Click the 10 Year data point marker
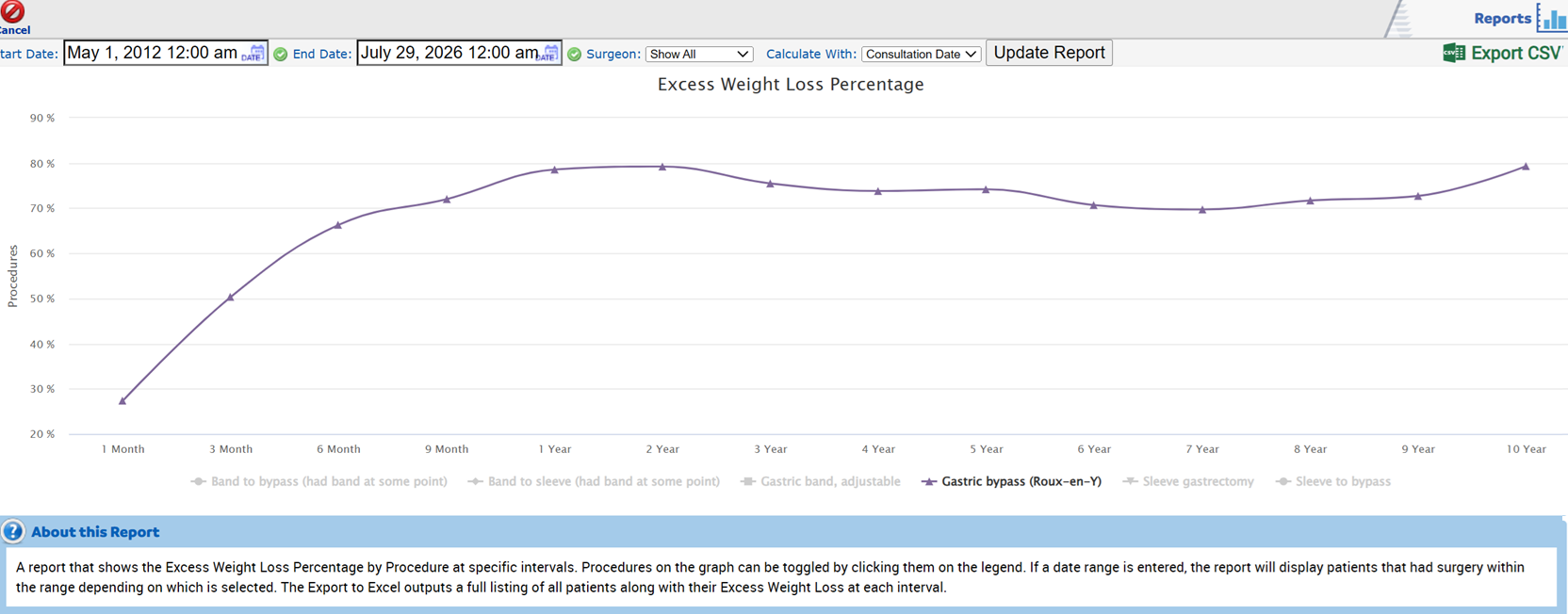Image resolution: width=1568 pixels, height=614 pixels. [x=1527, y=167]
